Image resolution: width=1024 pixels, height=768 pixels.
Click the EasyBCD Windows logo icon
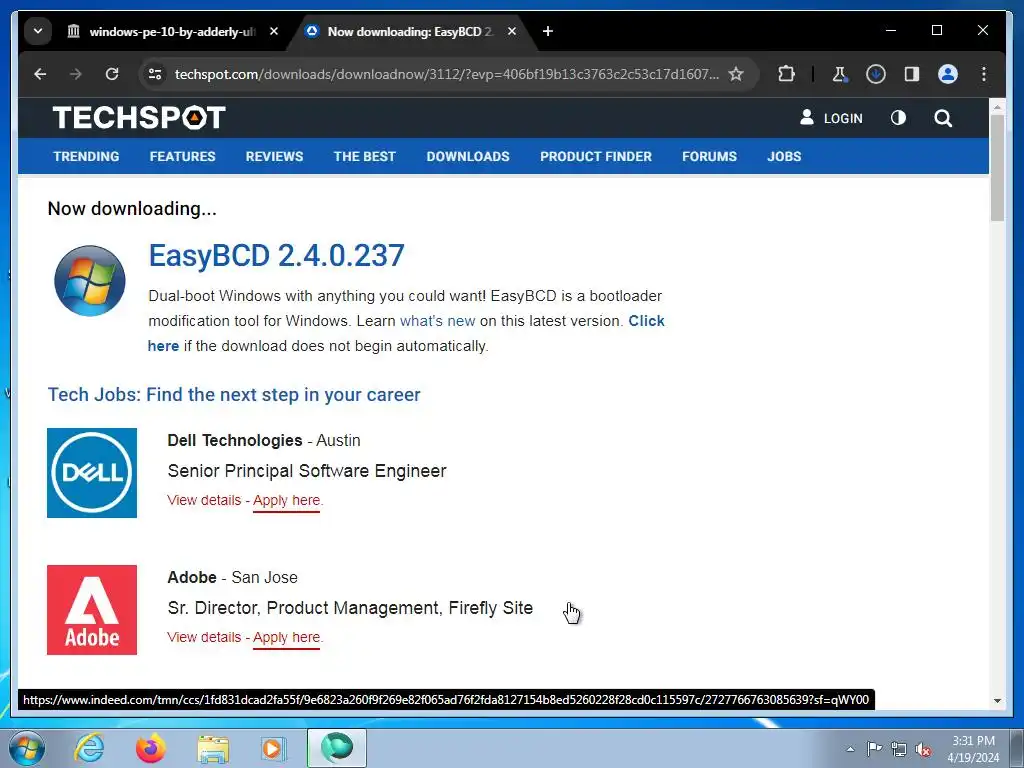tap(89, 281)
